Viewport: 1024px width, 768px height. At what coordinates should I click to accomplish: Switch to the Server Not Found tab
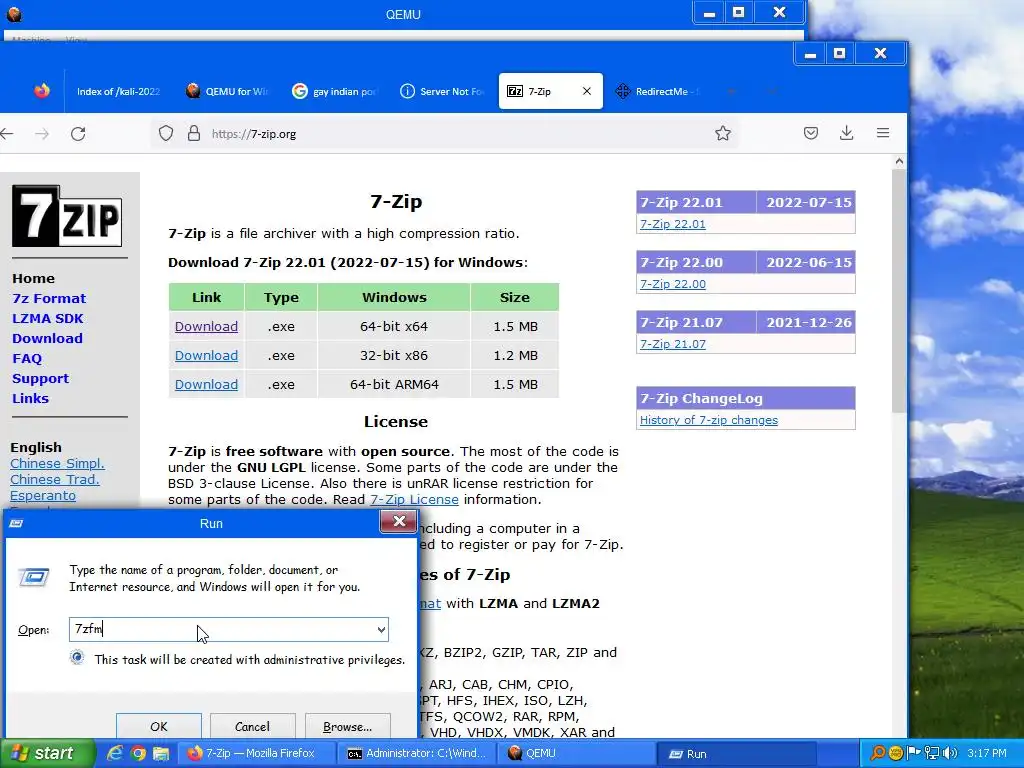click(442, 91)
